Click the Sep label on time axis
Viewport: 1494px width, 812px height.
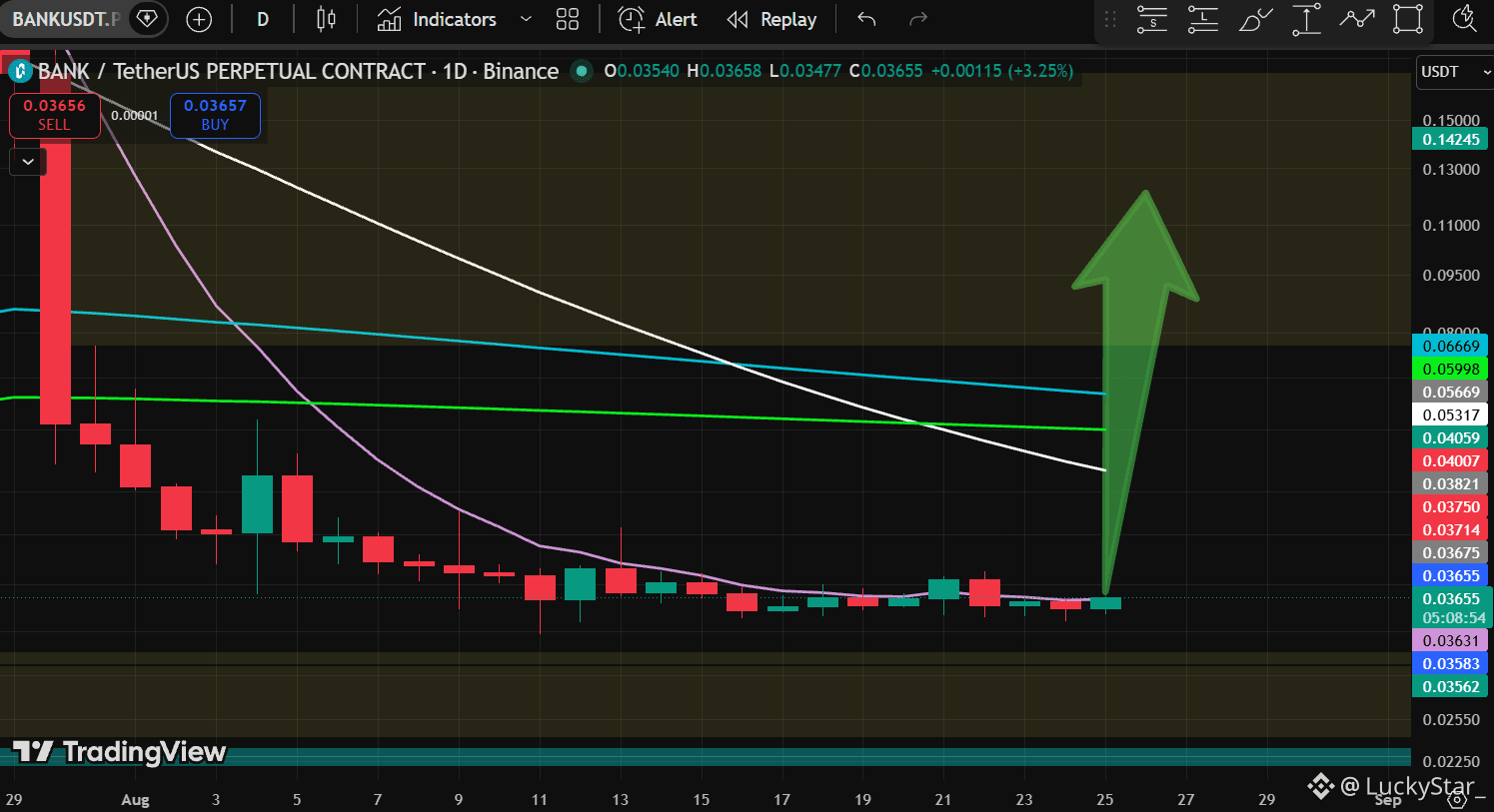pyautogui.click(x=1388, y=801)
